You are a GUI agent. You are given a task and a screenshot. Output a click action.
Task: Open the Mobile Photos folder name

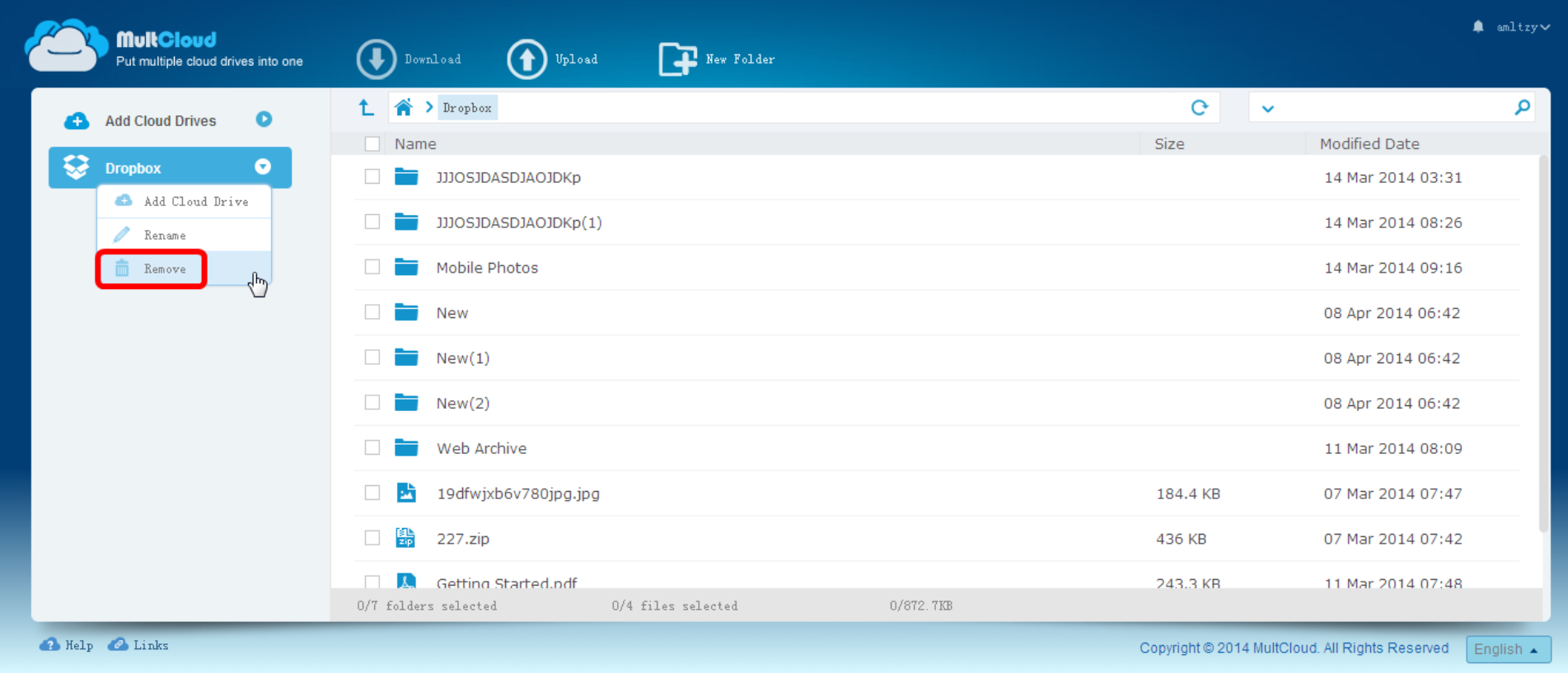point(487,268)
